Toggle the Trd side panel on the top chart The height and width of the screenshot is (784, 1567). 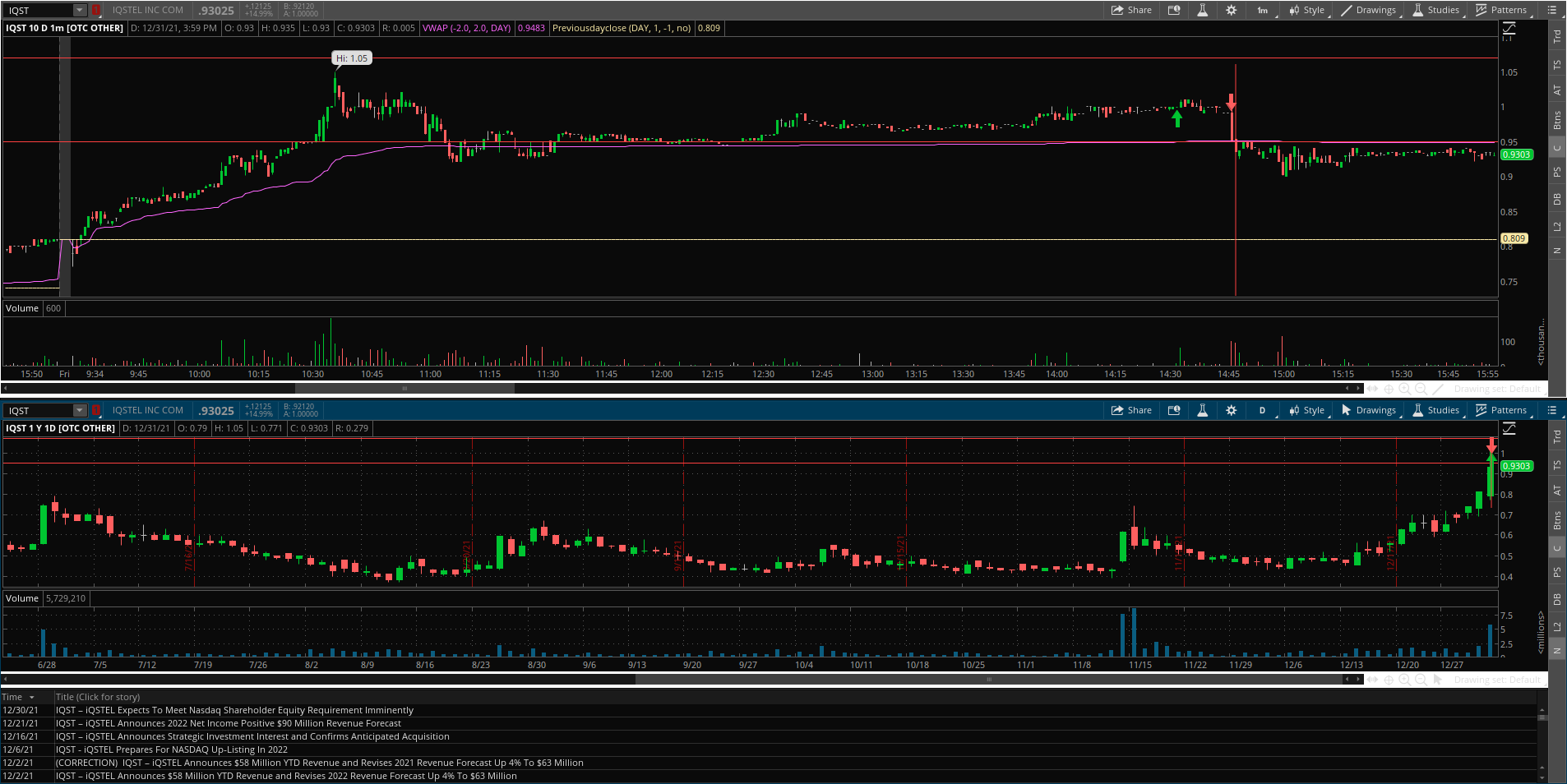[x=1556, y=37]
